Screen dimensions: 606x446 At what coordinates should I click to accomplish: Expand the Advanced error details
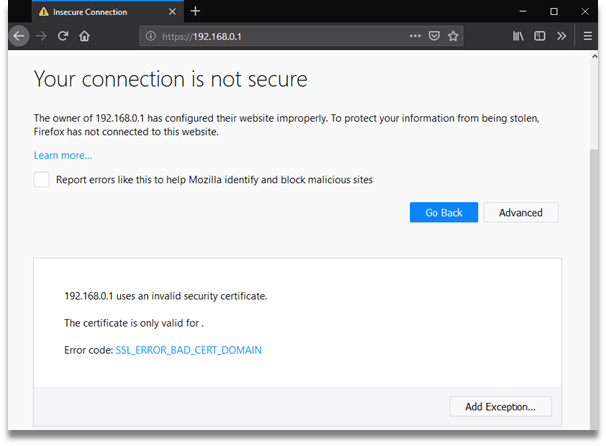point(521,212)
